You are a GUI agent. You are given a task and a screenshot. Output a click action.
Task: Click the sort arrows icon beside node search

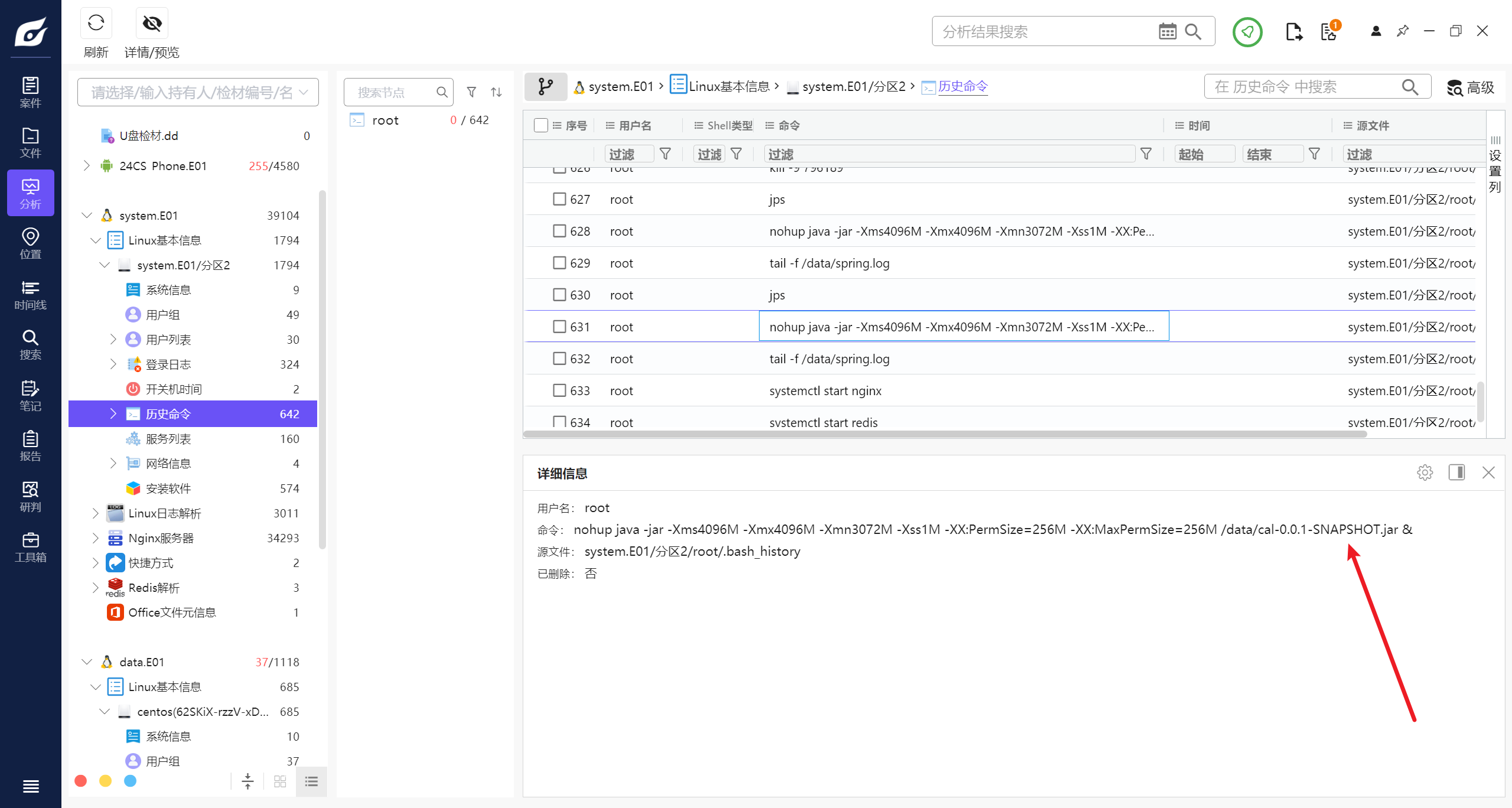tap(496, 92)
